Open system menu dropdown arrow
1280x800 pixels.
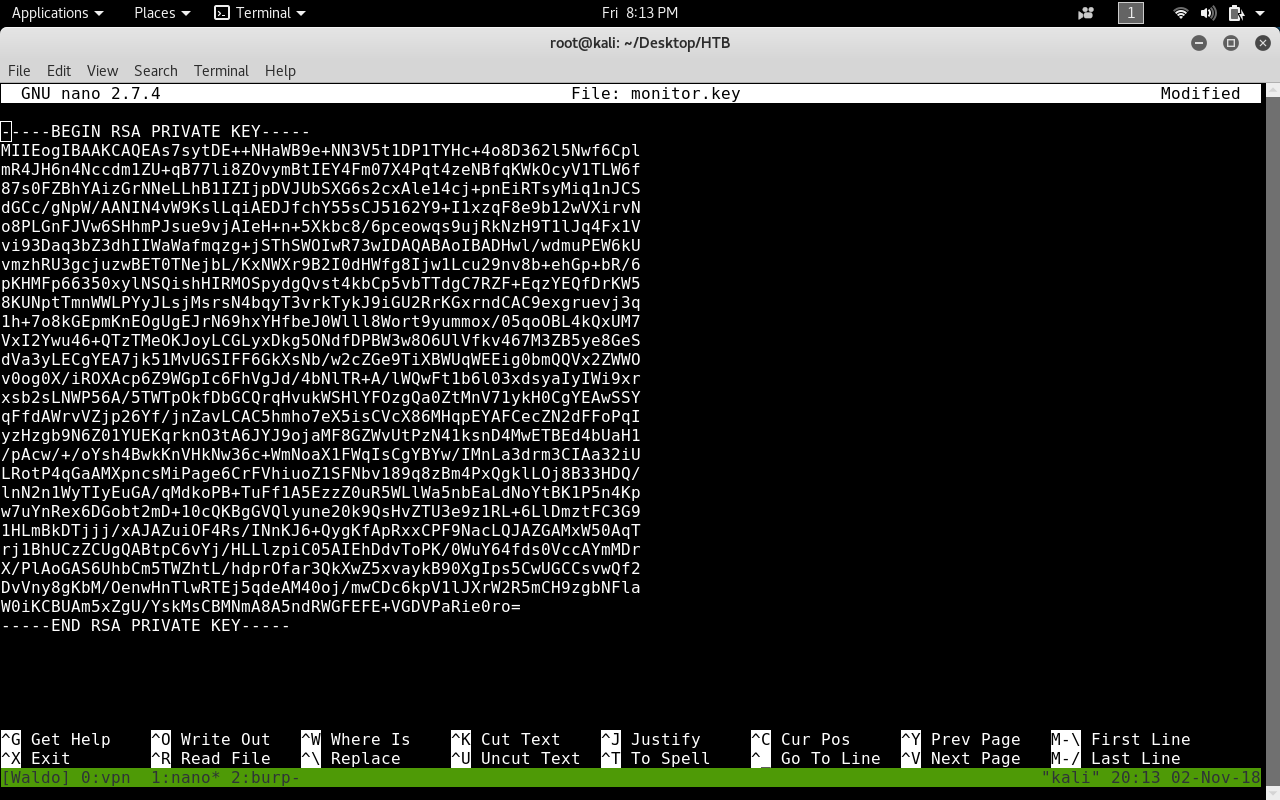(1262, 13)
